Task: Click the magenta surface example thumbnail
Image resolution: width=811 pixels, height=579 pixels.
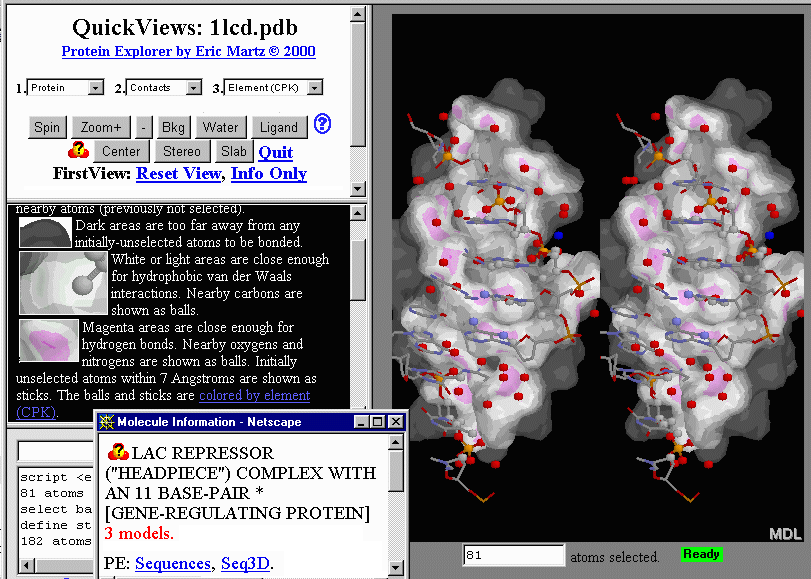Action: (x=49, y=340)
